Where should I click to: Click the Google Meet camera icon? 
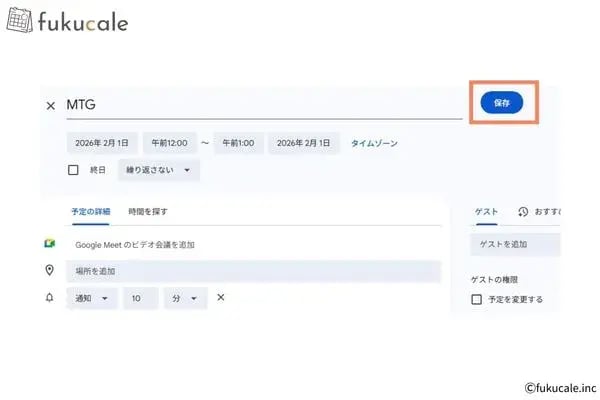[x=48, y=244]
